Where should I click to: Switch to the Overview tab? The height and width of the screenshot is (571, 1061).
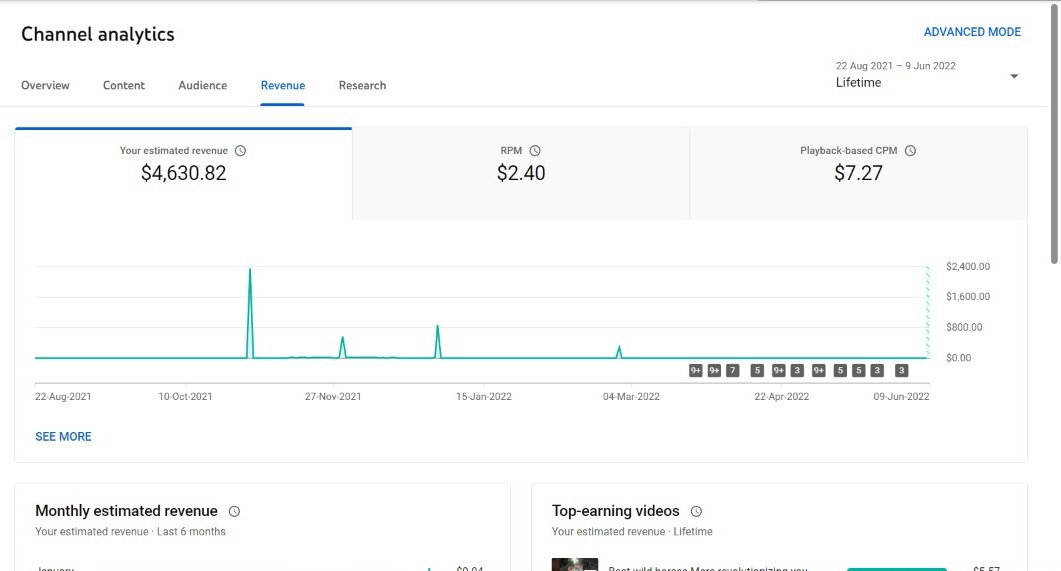pyautogui.click(x=45, y=85)
